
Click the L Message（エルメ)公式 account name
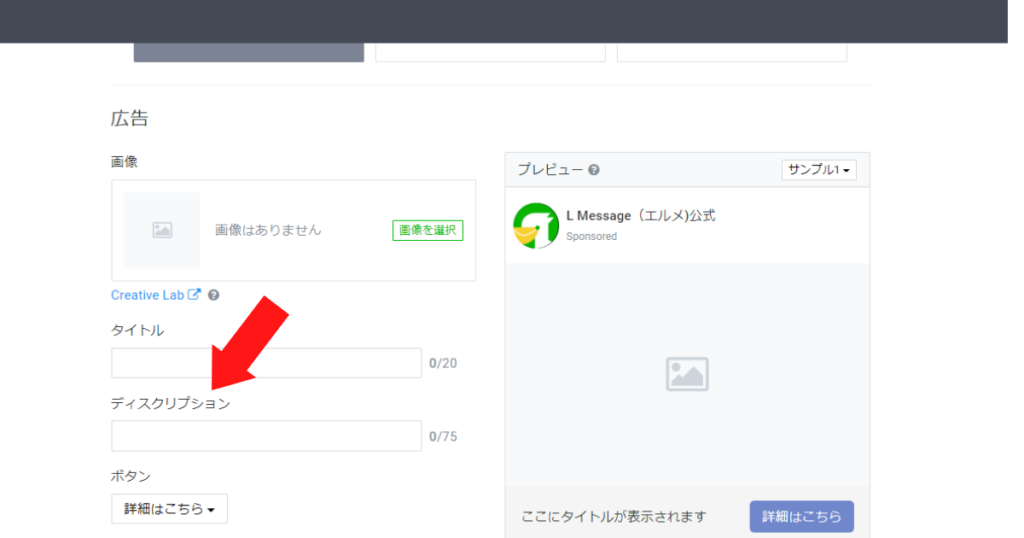coord(641,215)
